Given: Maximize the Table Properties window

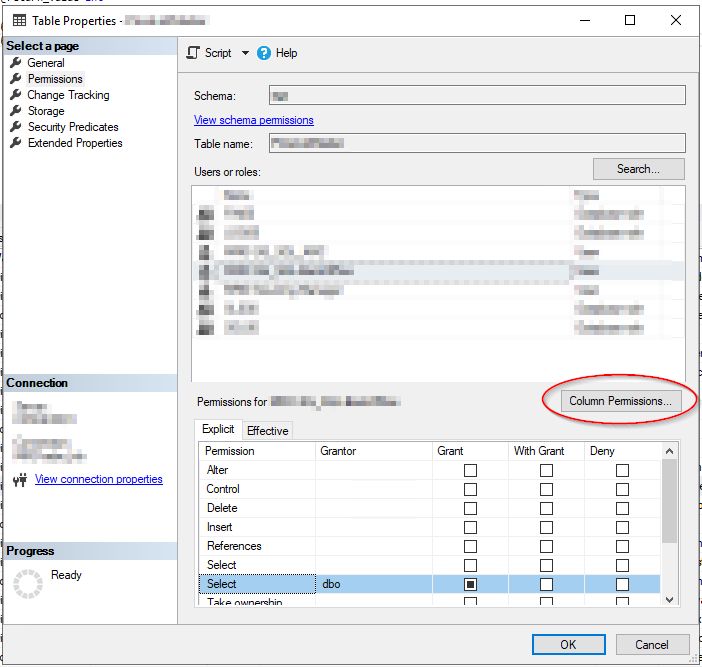Looking at the screenshot, I should pos(630,20).
